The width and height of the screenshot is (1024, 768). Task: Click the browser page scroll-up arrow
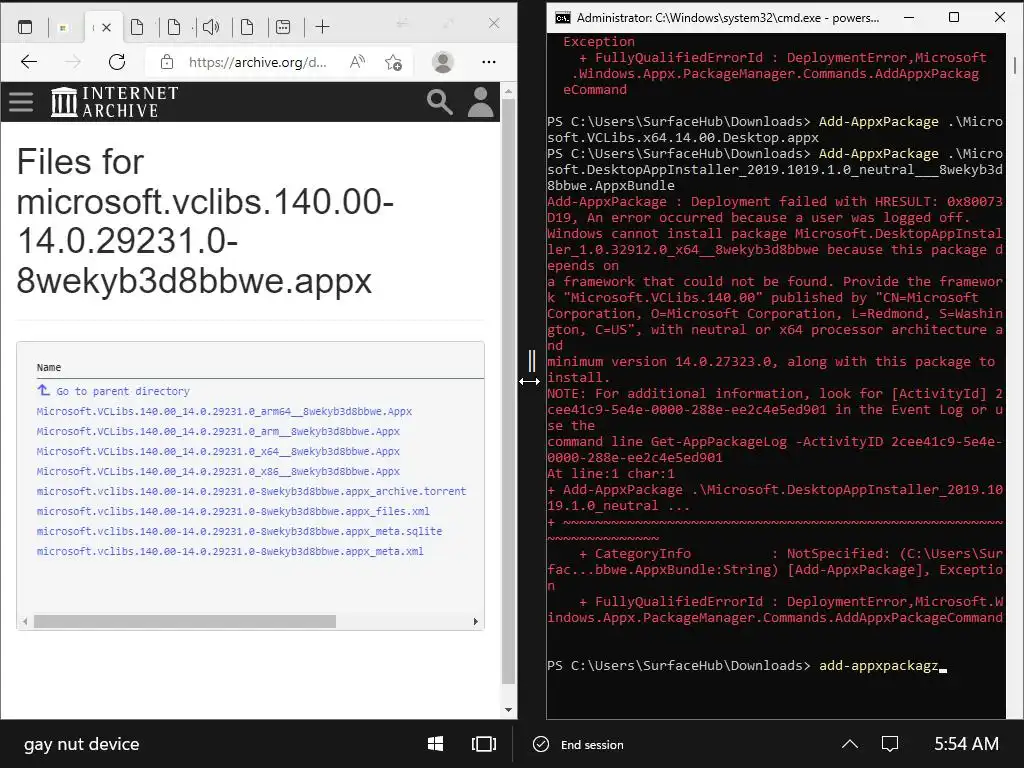509,91
